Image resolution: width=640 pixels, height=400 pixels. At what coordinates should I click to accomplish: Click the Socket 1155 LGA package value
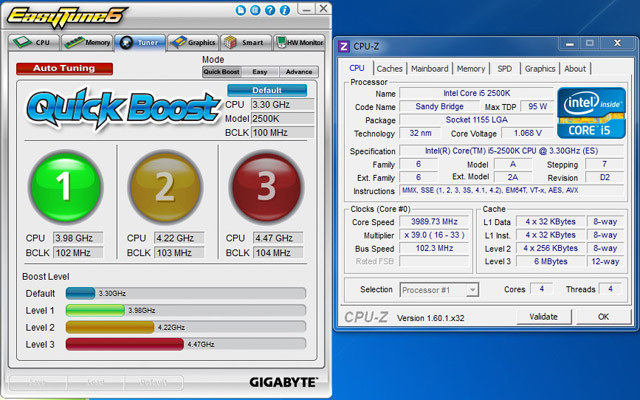click(476, 120)
